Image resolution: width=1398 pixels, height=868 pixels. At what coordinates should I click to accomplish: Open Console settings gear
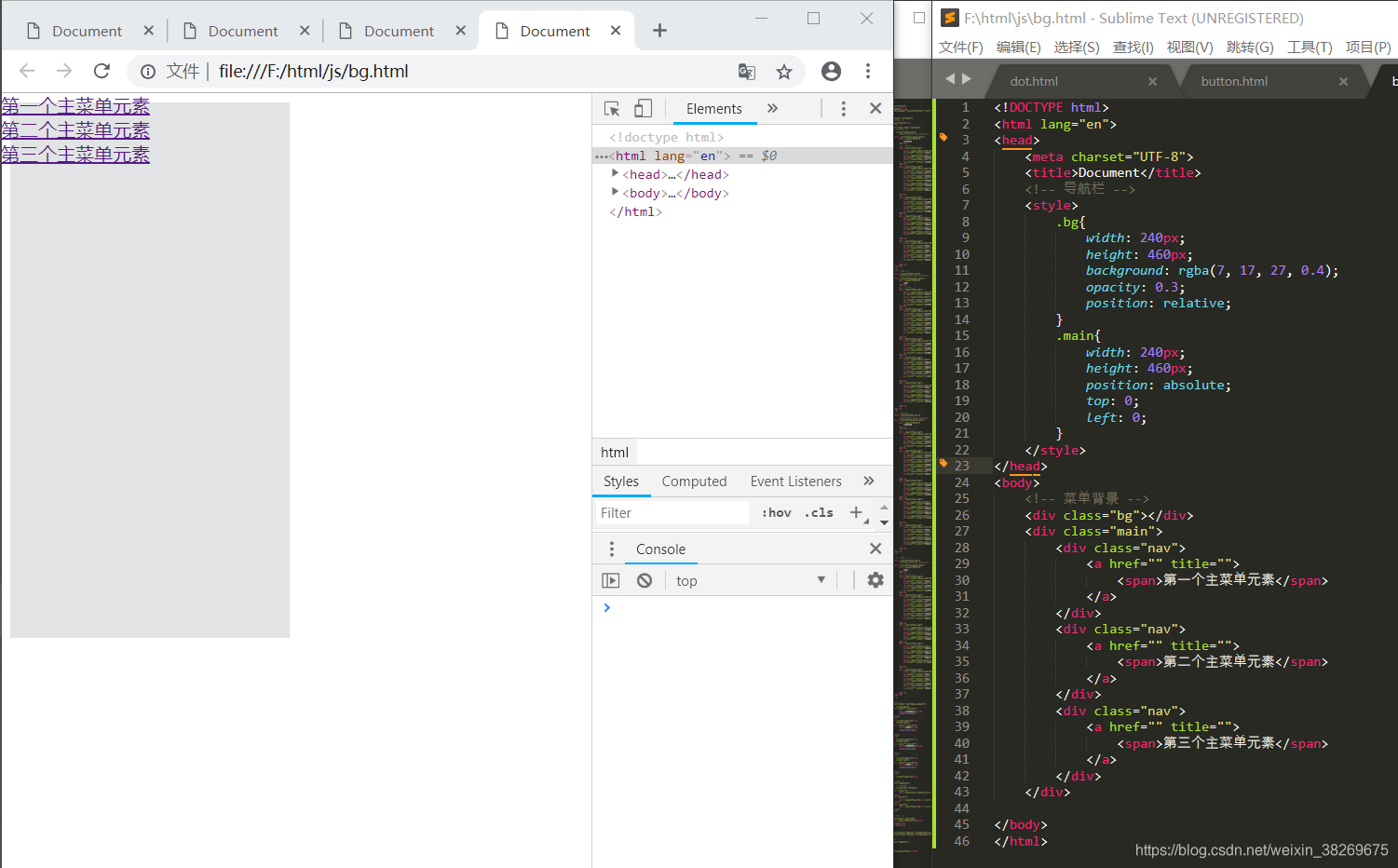pos(875,580)
